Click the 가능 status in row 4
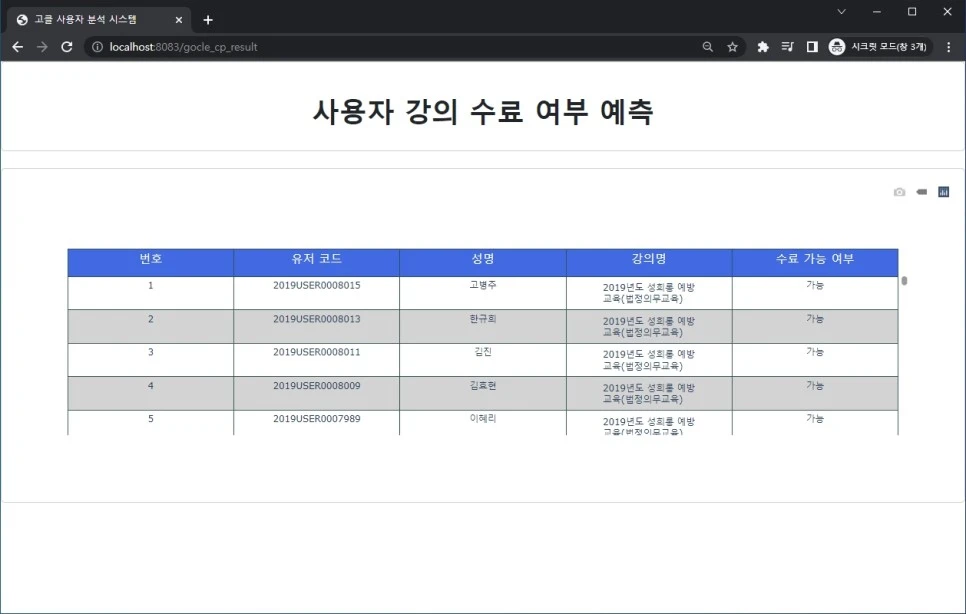 (x=815, y=386)
